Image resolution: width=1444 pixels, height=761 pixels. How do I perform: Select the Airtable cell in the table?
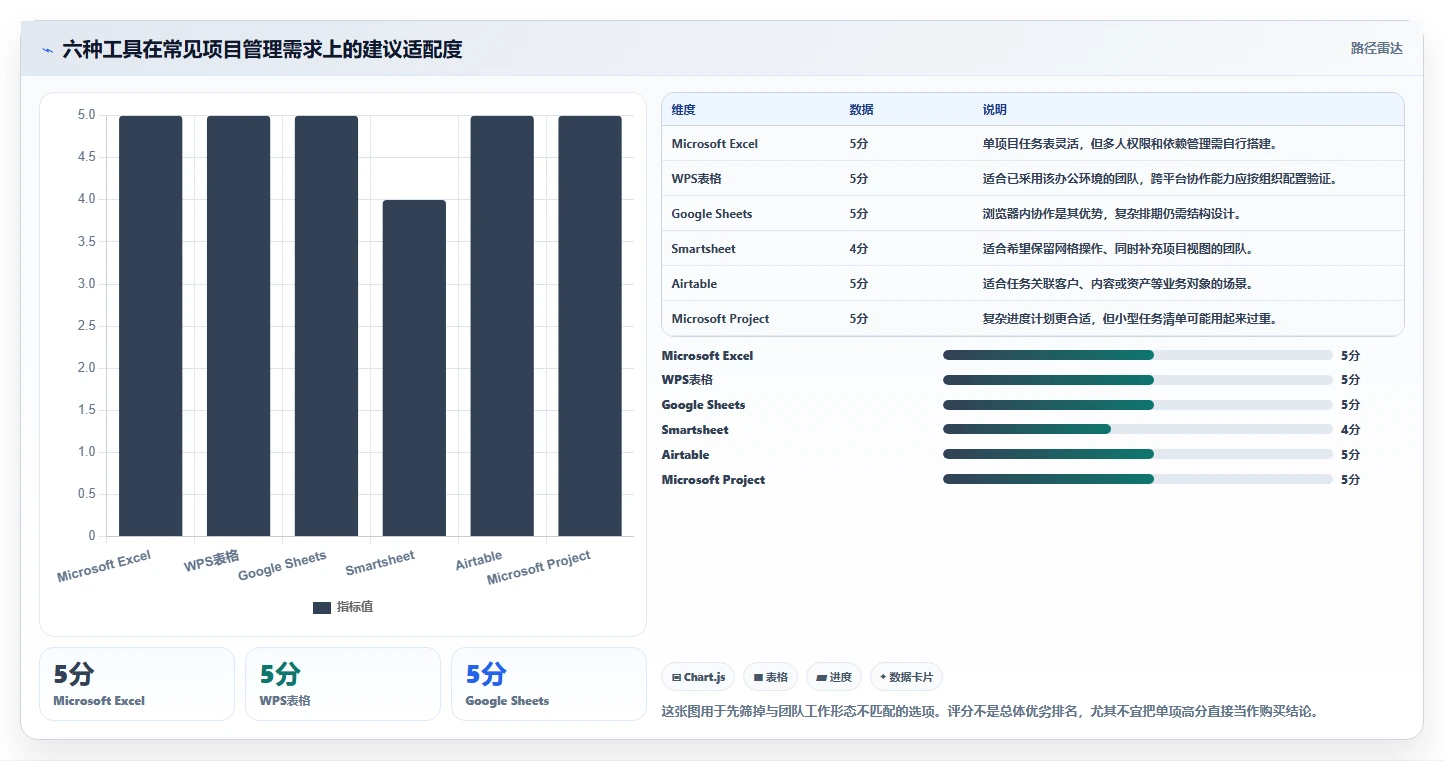(695, 284)
